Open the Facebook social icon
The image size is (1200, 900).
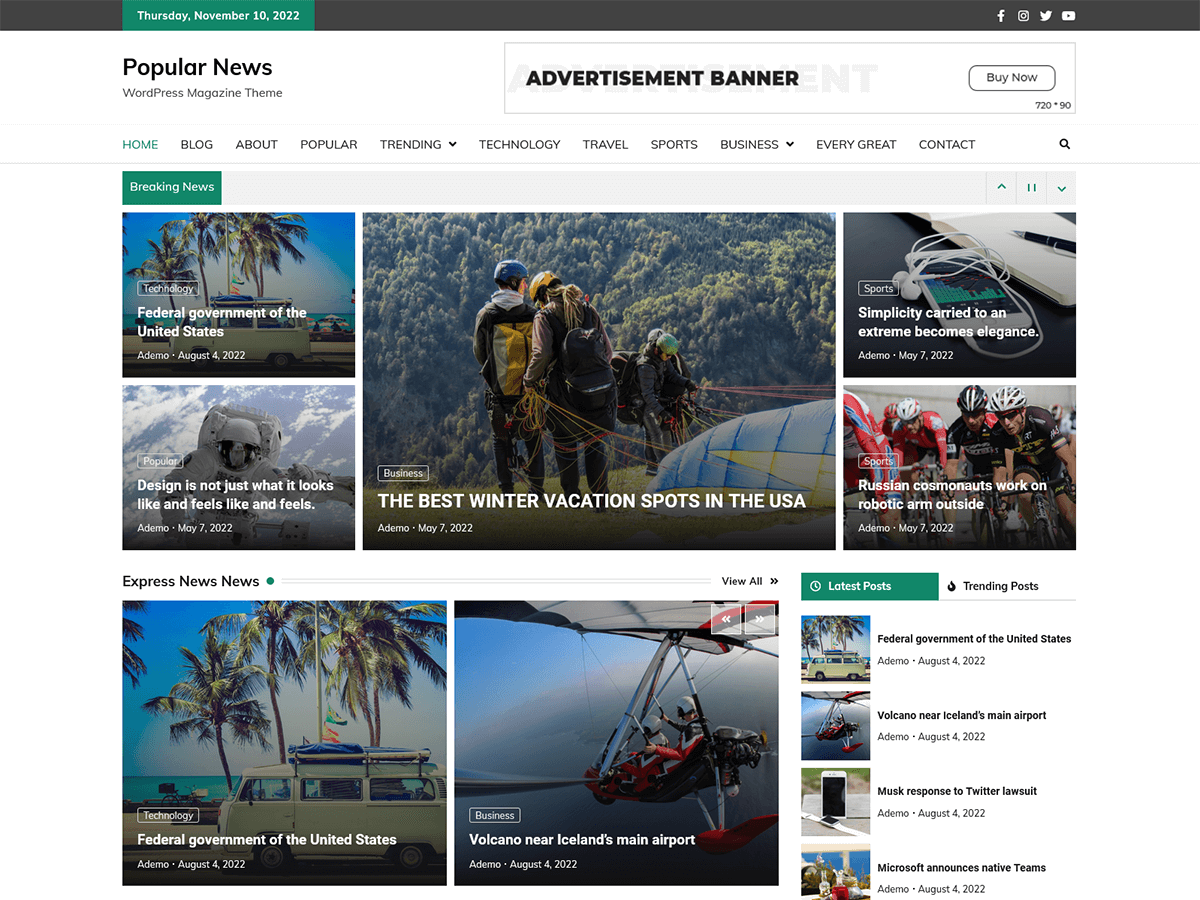pos(1000,15)
